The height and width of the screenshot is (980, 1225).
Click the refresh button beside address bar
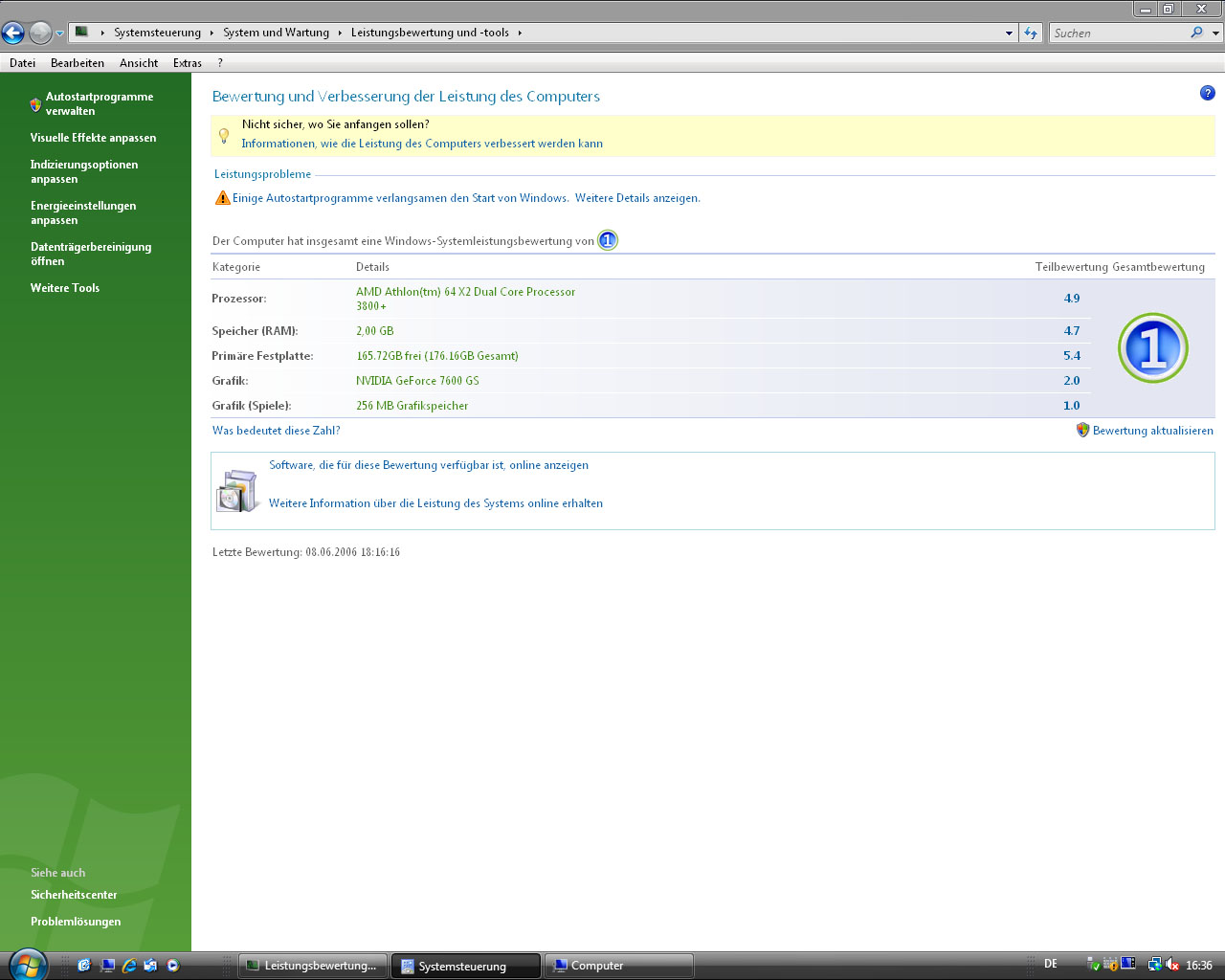coord(1031,33)
